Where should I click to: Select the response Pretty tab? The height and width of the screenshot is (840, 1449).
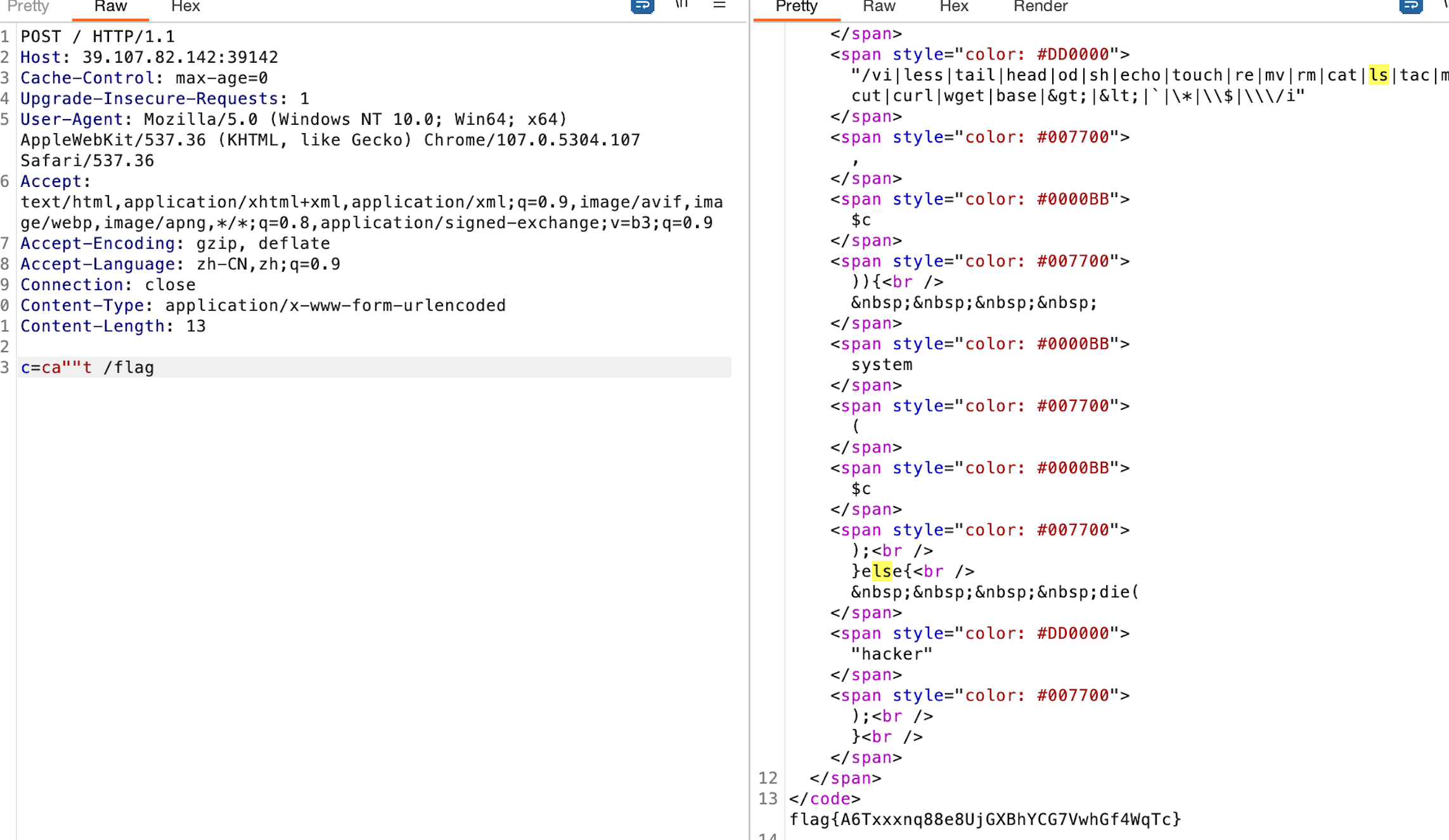pyautogui.click(x=796, y=6)
